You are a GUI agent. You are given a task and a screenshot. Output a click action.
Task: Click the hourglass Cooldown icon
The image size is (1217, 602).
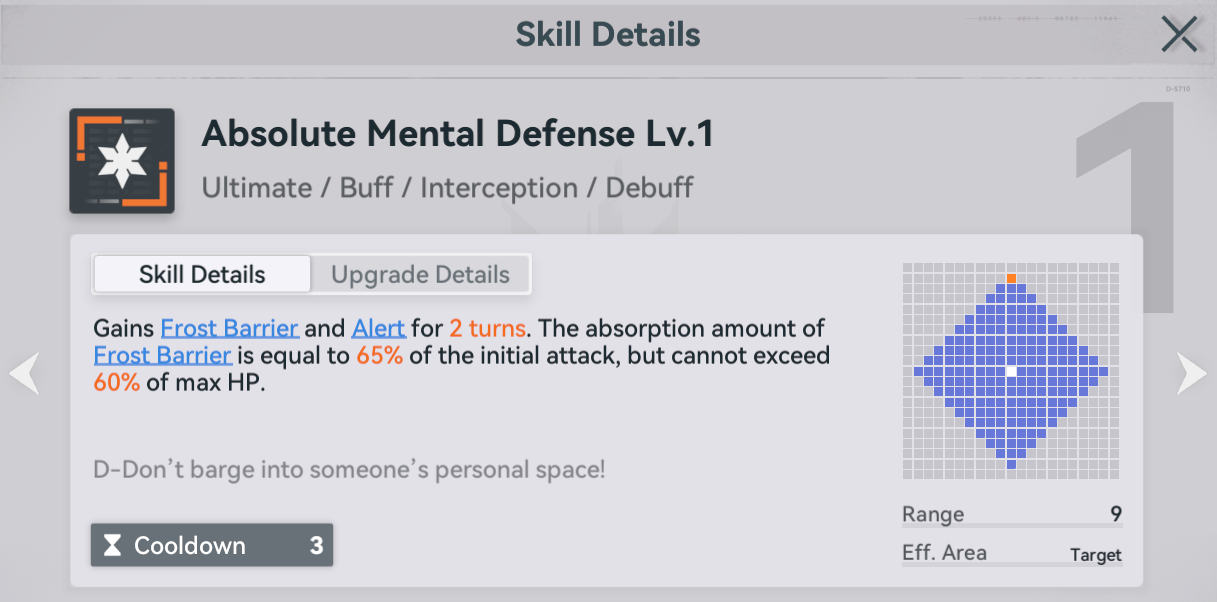[x=113, y=546]
